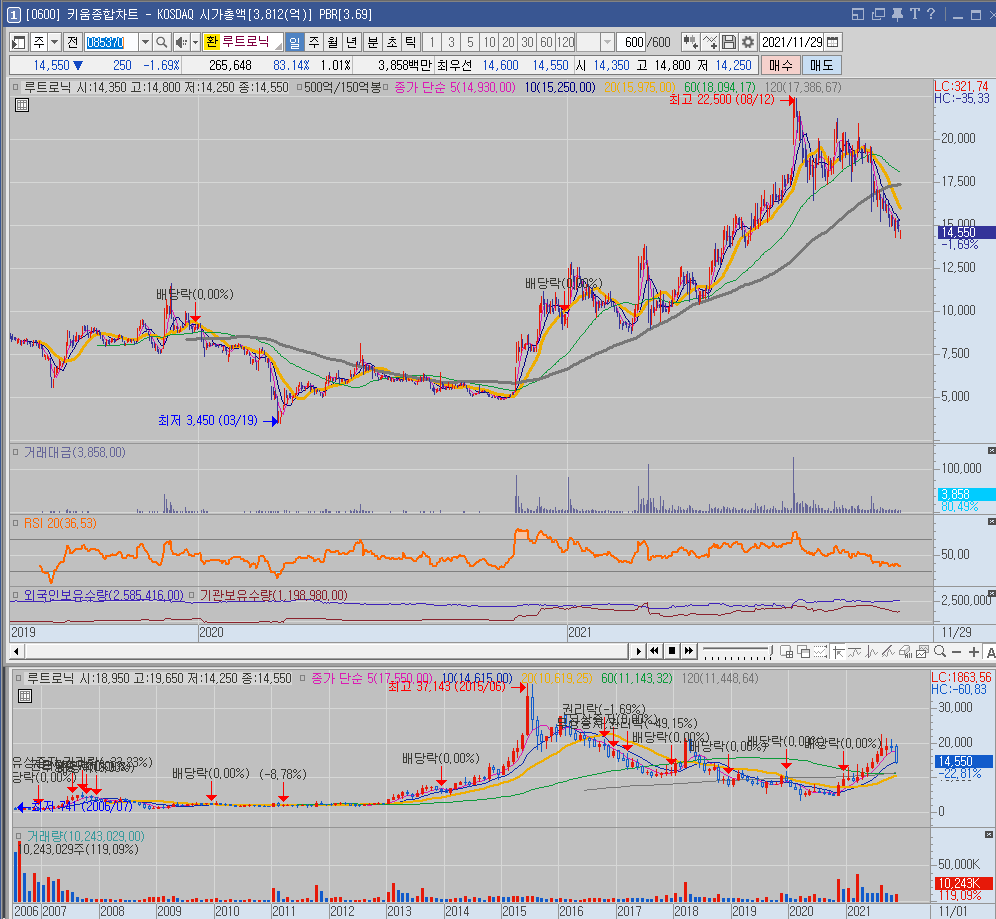Switch to 주 weekly chart period
The height and width of the screenshot is (919, 996).
coord(314,42)
